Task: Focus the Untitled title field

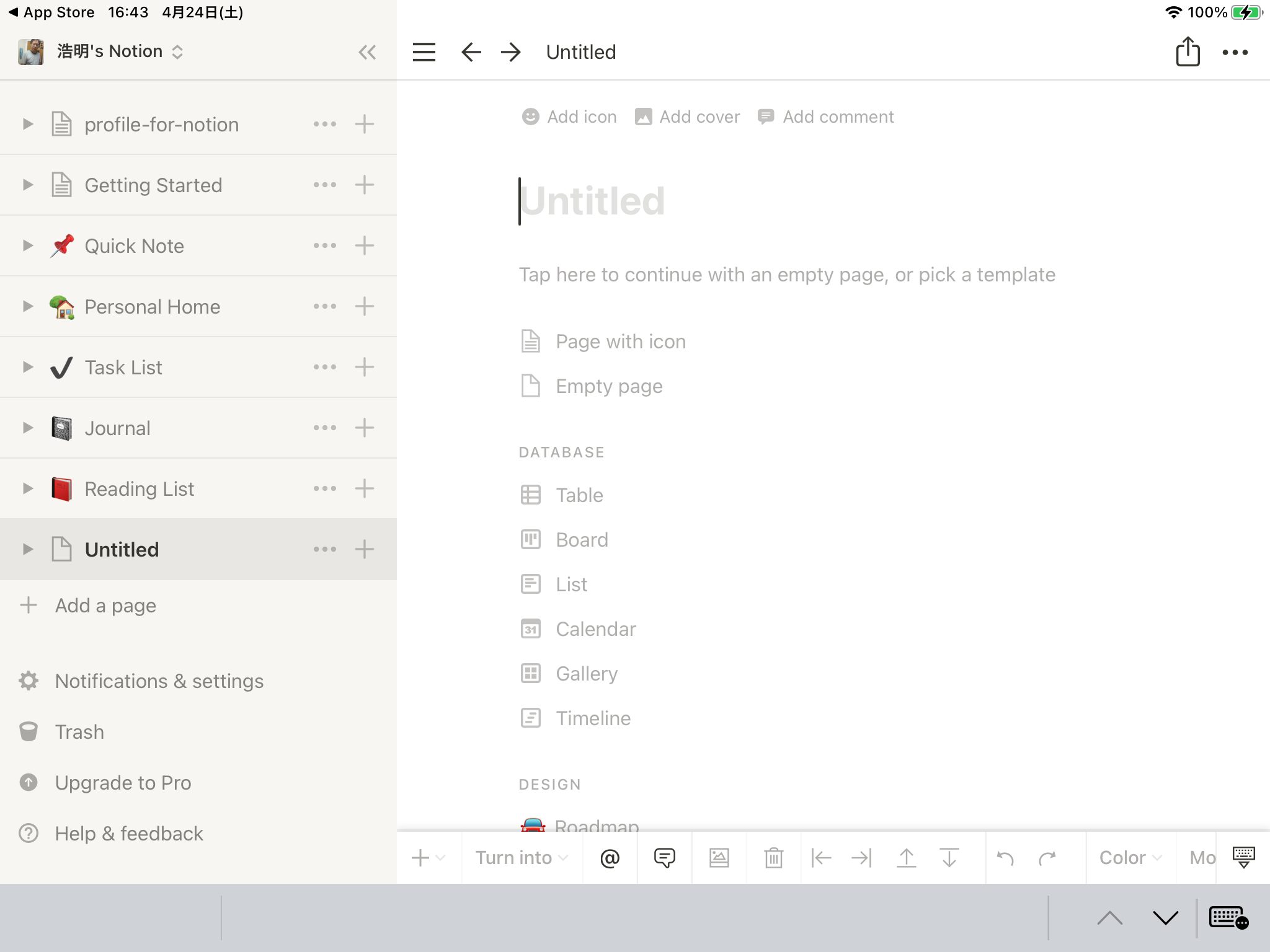Action: click(592, 201)
